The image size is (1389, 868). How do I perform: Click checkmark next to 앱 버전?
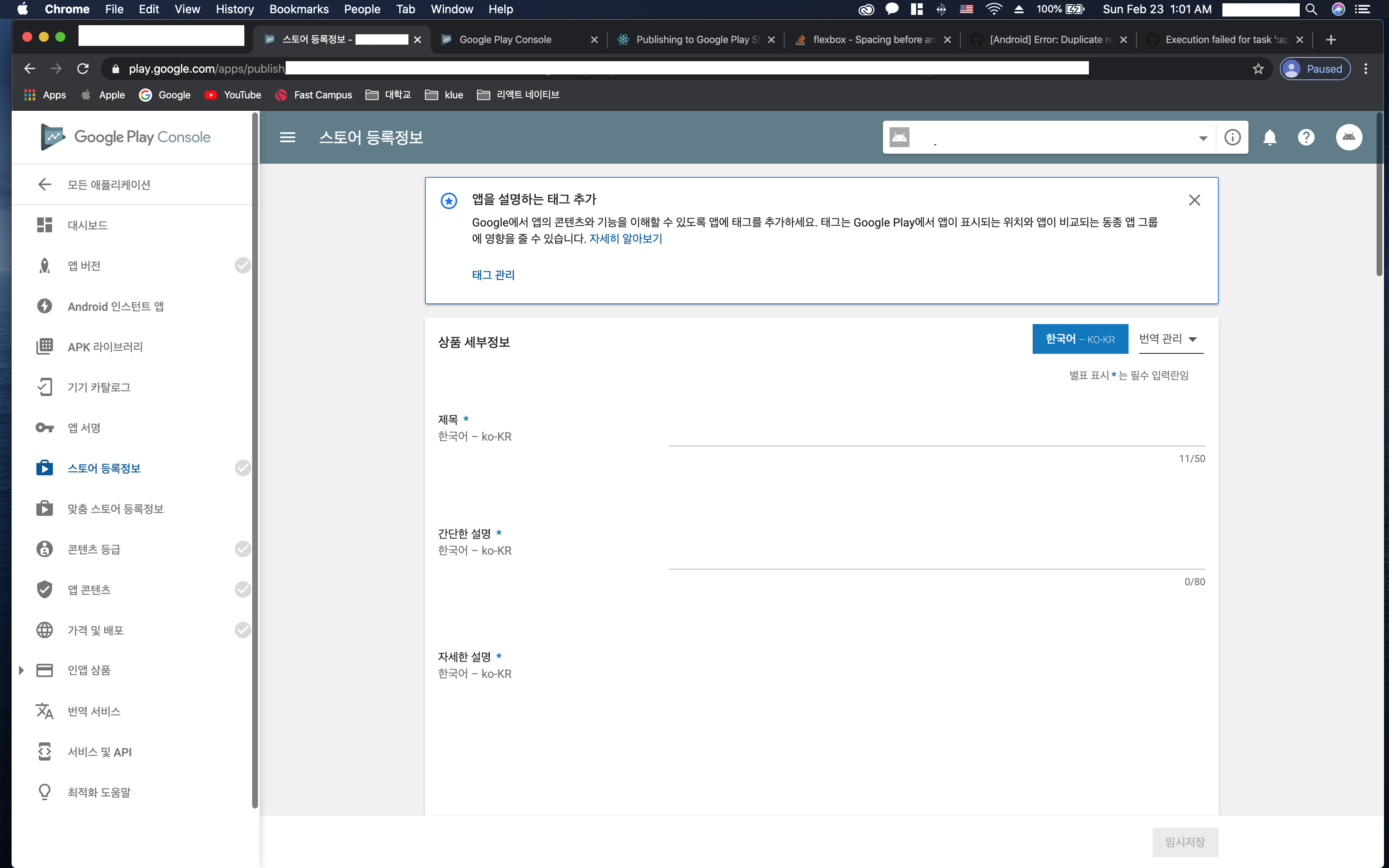coord(243,265)
